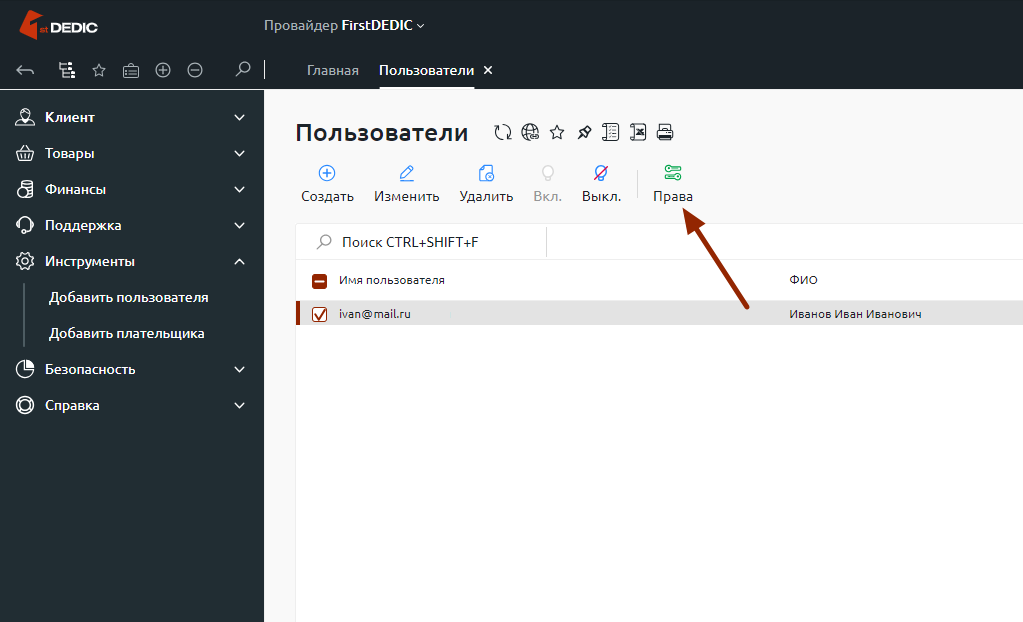Image resolution: width=1023 pixels, height=622 pixels.
Task: Expand the Справка menu section
Action: coord(130,405)
